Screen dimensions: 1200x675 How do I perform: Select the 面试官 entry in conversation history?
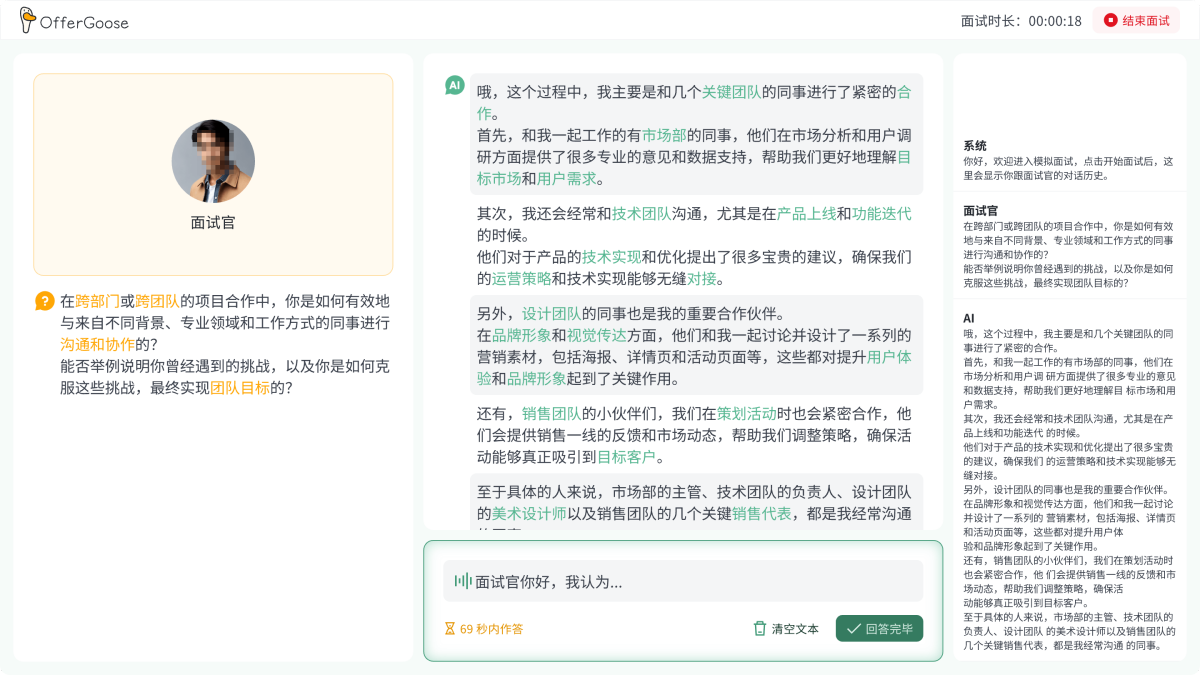[980, 210]
